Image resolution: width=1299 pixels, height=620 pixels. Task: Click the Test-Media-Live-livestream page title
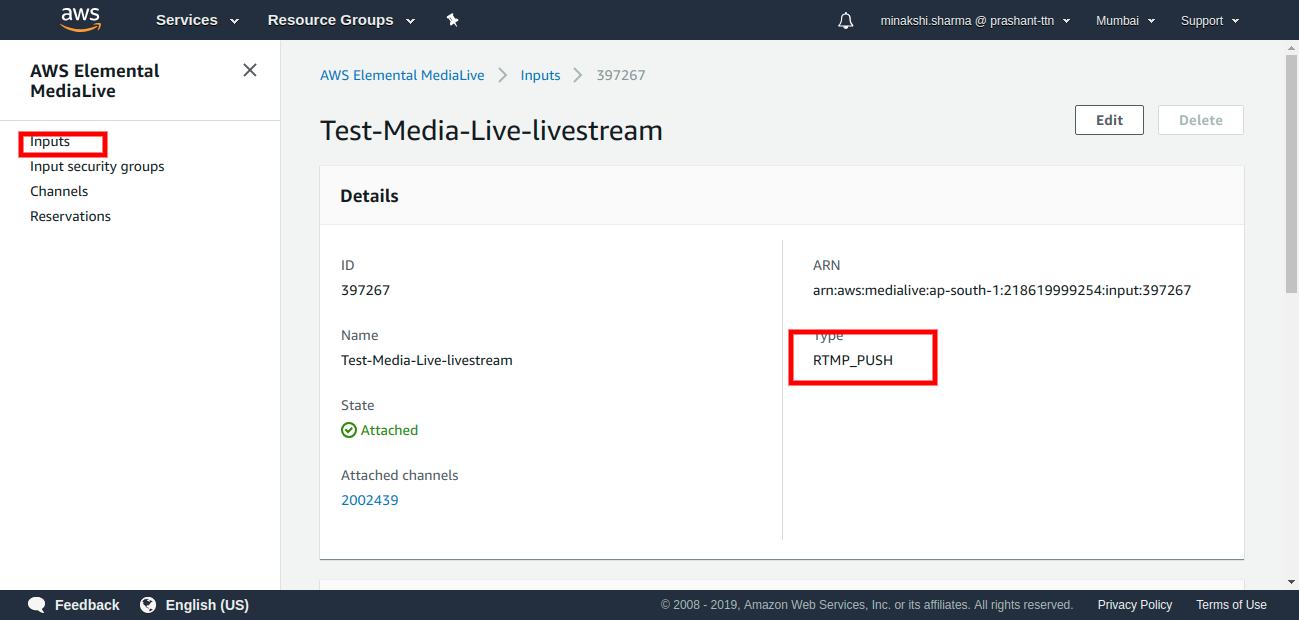491,130
